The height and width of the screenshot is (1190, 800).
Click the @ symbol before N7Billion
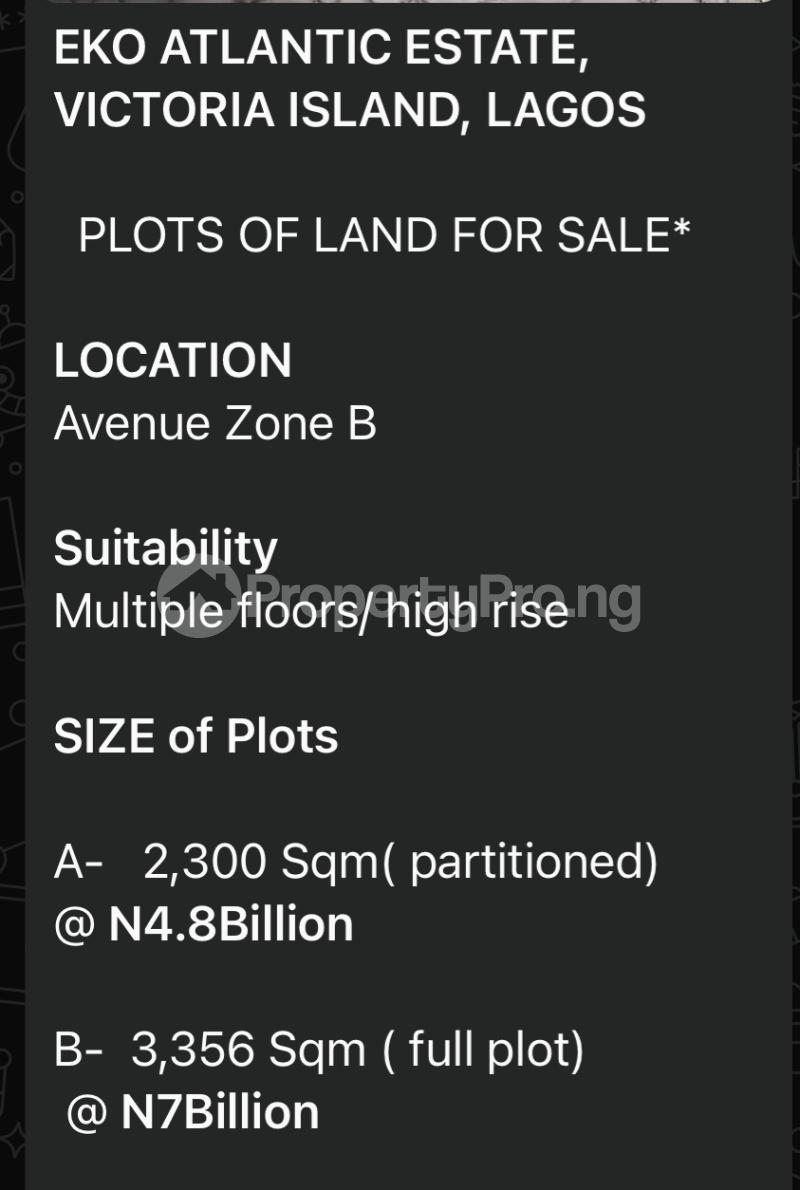click(87, 1113)
